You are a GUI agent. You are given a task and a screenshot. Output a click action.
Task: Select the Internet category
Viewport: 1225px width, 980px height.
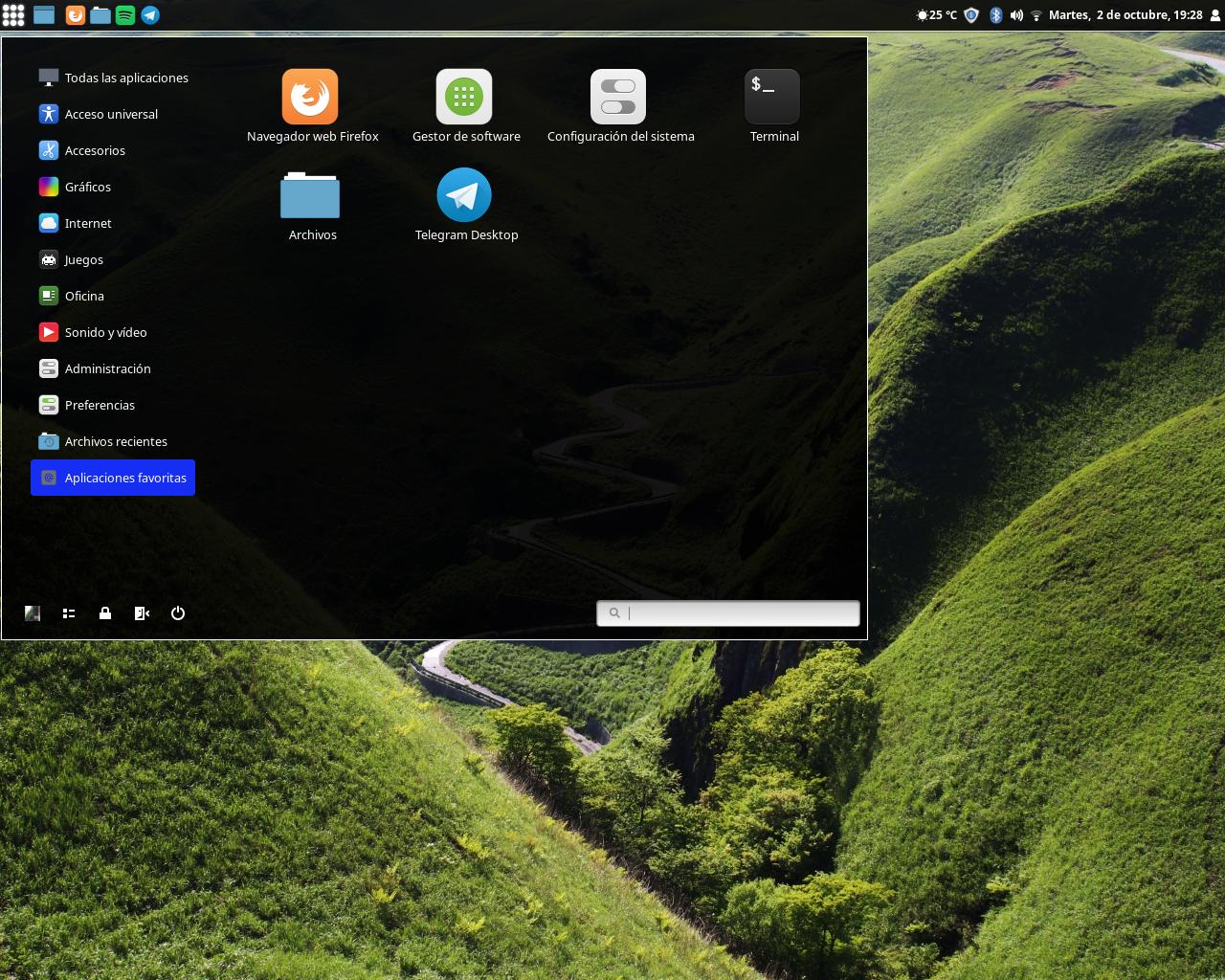[113, 223]
